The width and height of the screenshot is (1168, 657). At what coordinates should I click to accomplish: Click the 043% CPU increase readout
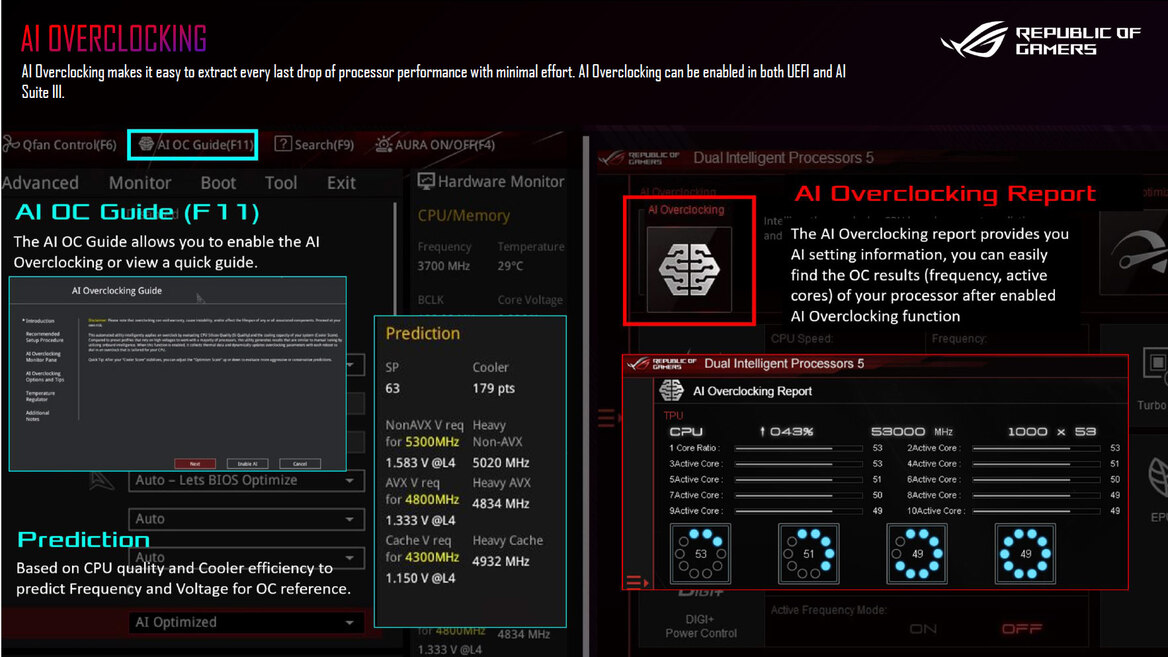click(786, 431)
